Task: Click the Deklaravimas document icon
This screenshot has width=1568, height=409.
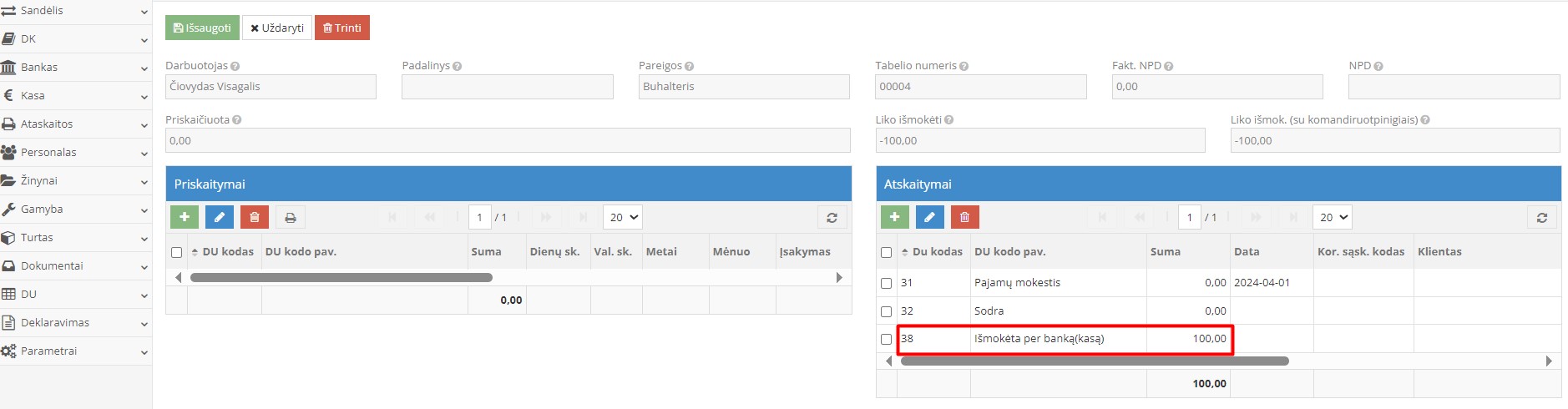Action: click(x=8, y=322)
